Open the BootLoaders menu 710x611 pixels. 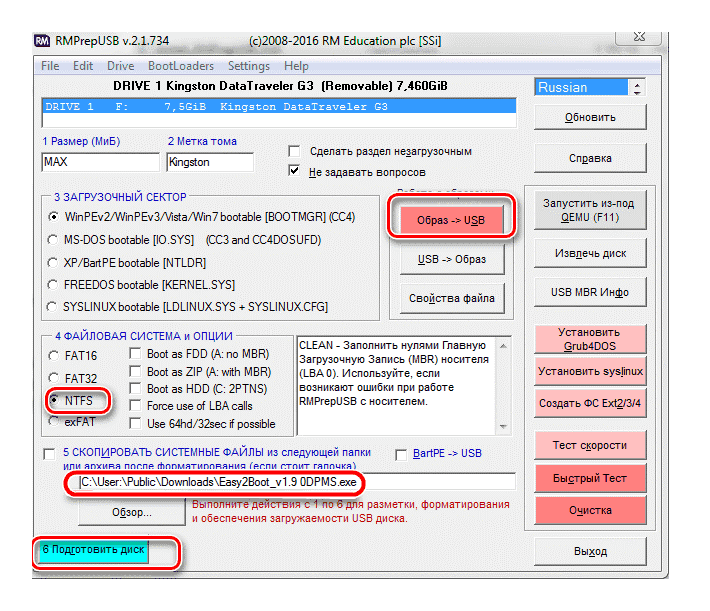tap(181, 66)
